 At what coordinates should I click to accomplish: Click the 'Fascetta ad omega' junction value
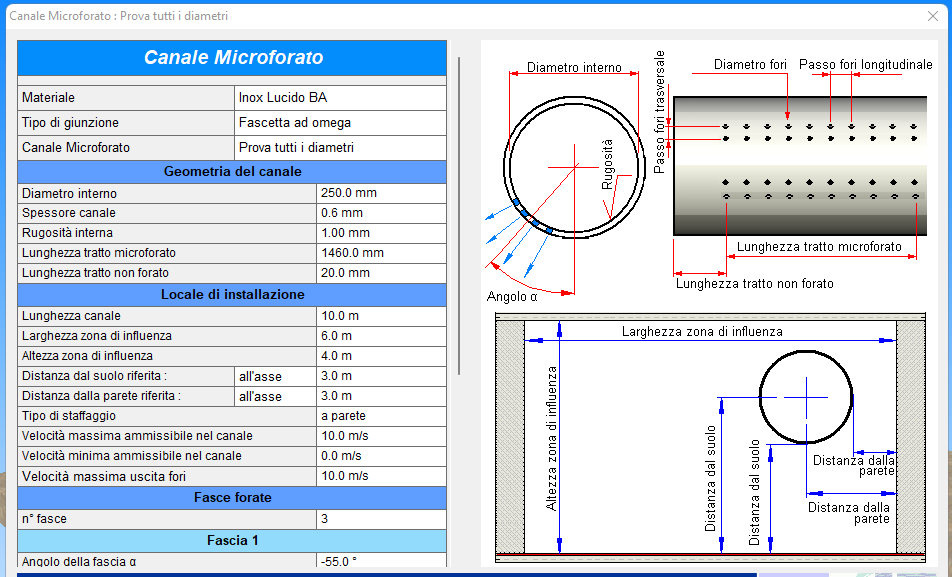(x=340, y=123)
